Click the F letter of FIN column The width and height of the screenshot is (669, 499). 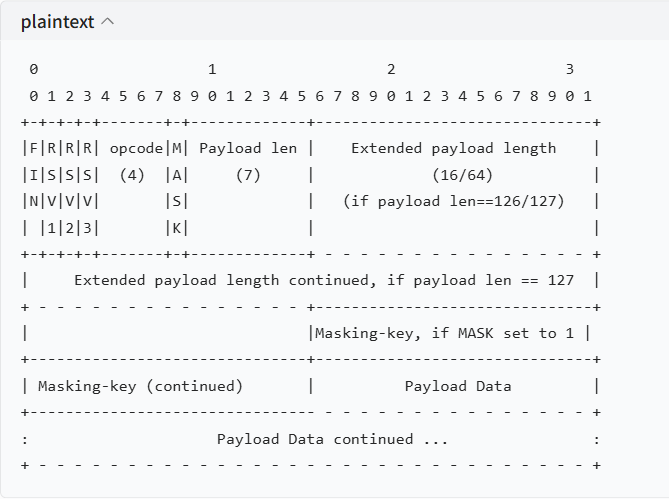(34, 148)
